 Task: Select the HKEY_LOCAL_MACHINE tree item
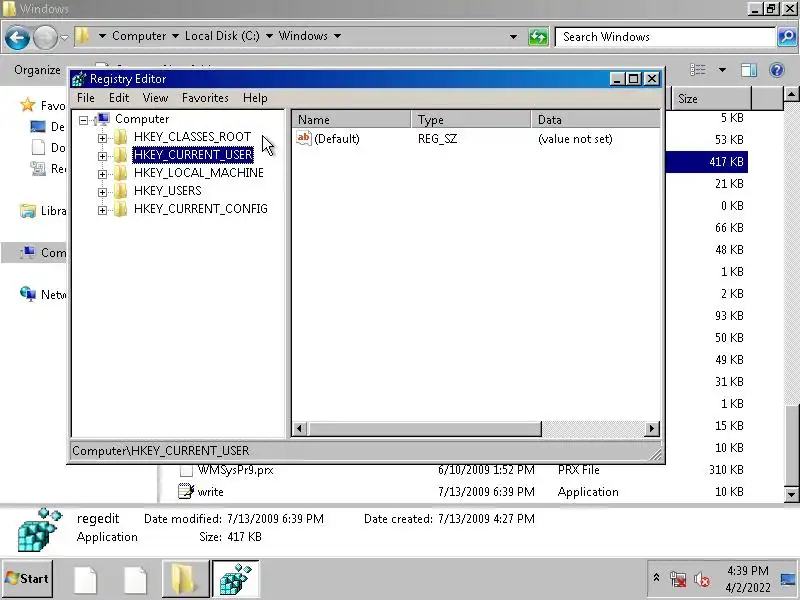[198, 173]
